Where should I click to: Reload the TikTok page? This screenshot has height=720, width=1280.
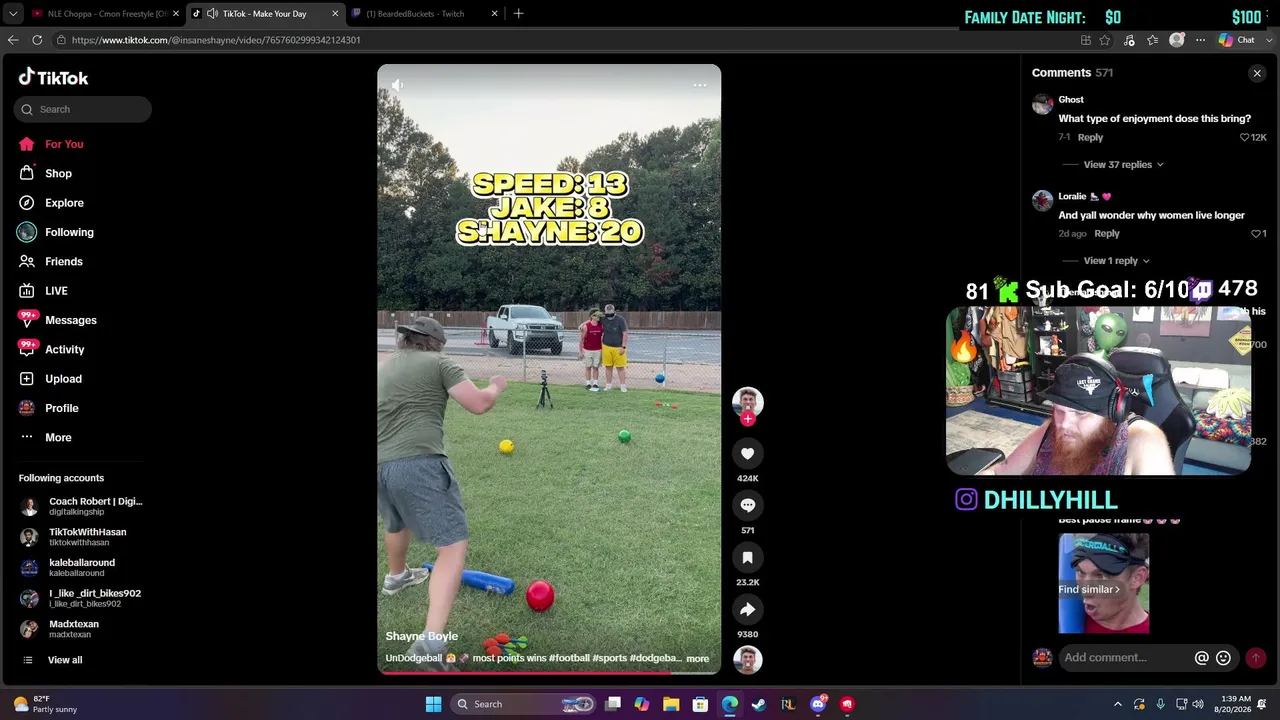click(x=37, y=40)
